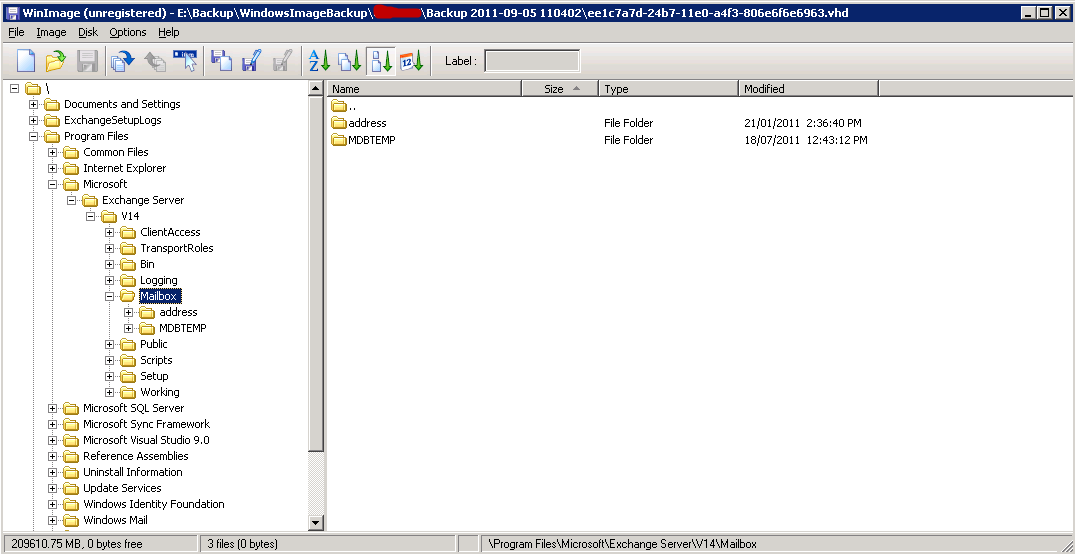The width and height of the screenshot is (1075, 554).
Task: Click the grayed Save floppy icon
Action: pyautogui.click(x=87, y=61)
